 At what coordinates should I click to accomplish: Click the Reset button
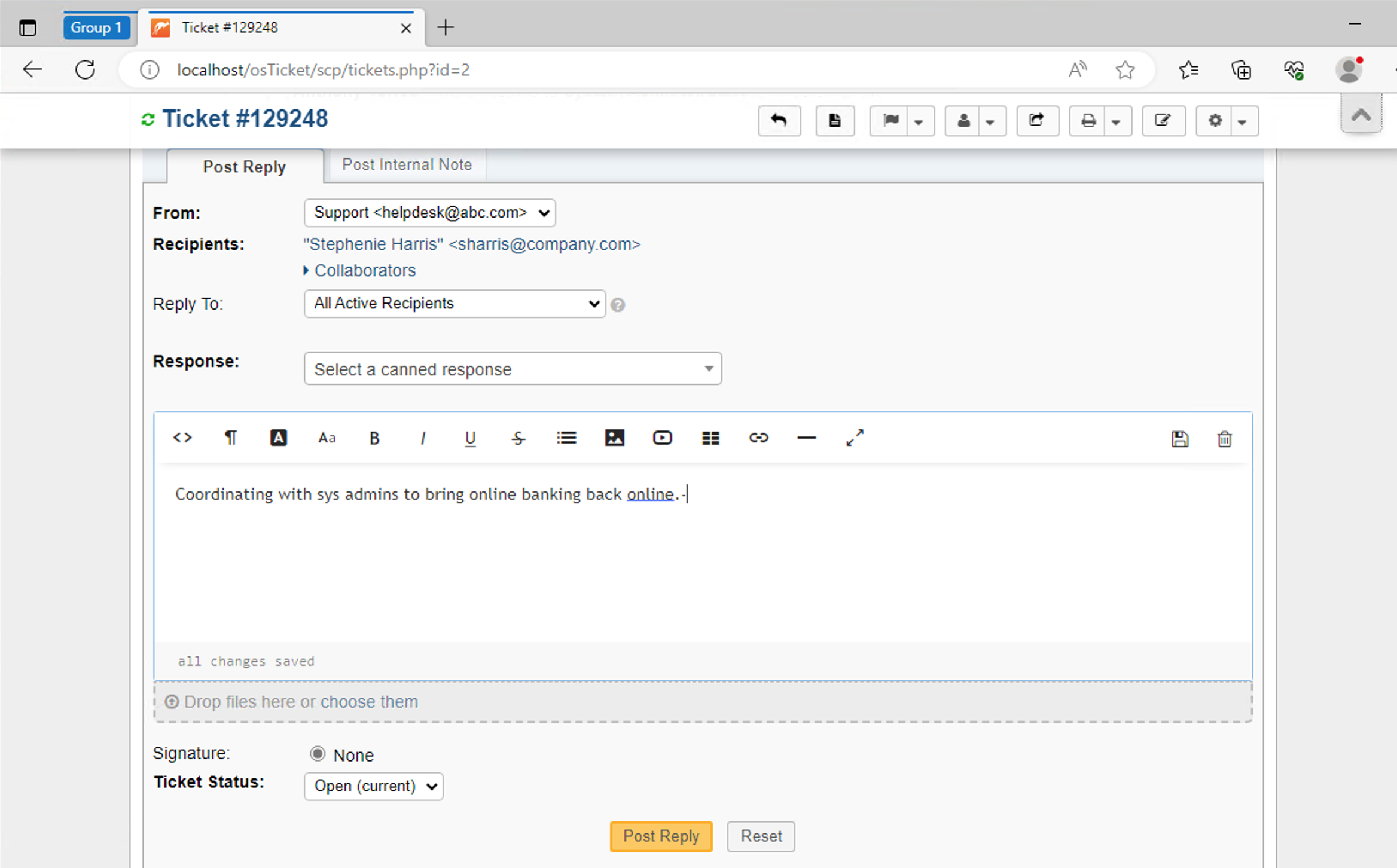pos(761,836)
